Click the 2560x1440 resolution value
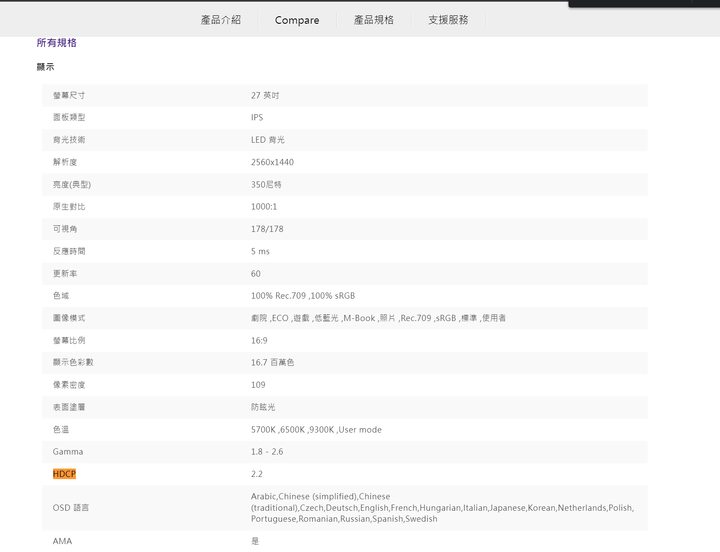This screenshot has height=552, width=720. pos(272,162)
